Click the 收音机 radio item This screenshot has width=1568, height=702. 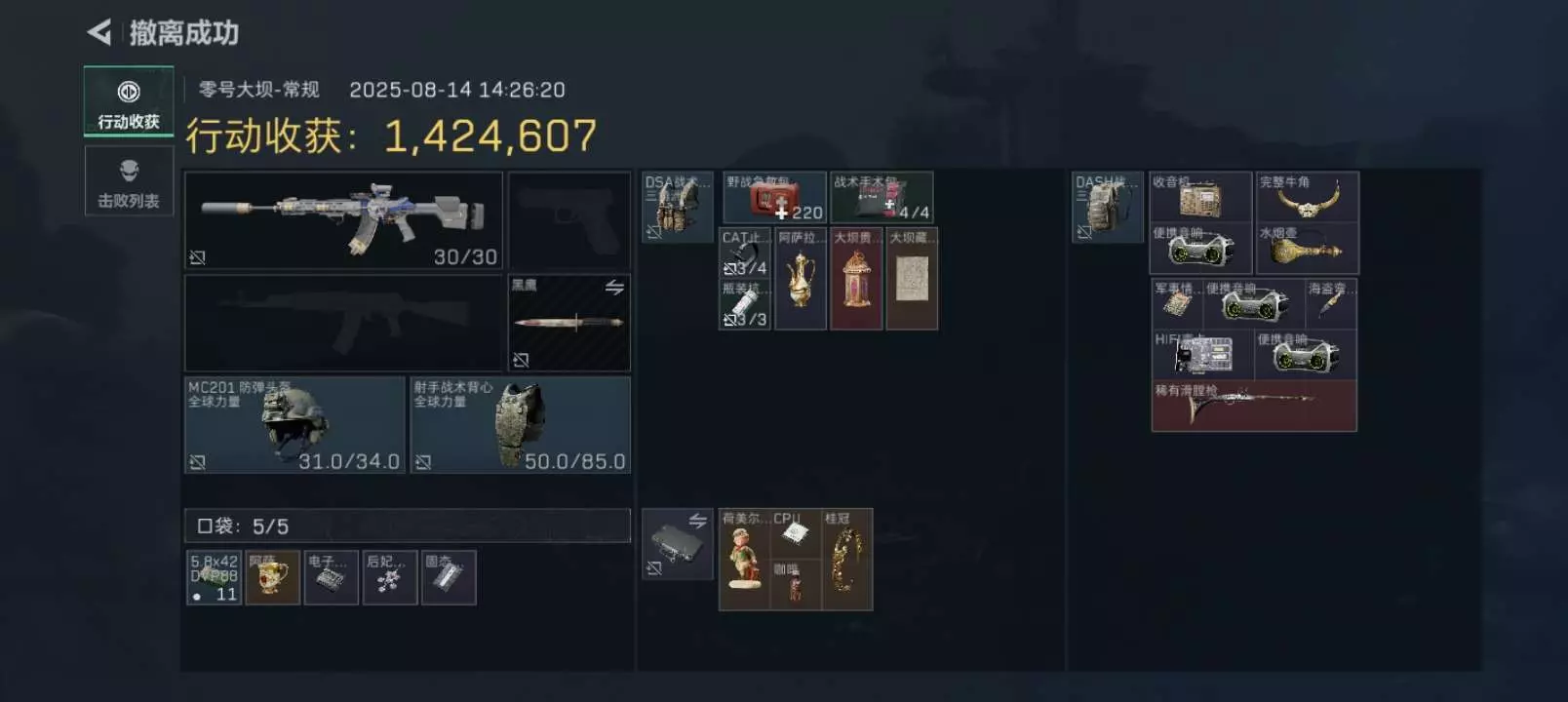point(1200,198)
